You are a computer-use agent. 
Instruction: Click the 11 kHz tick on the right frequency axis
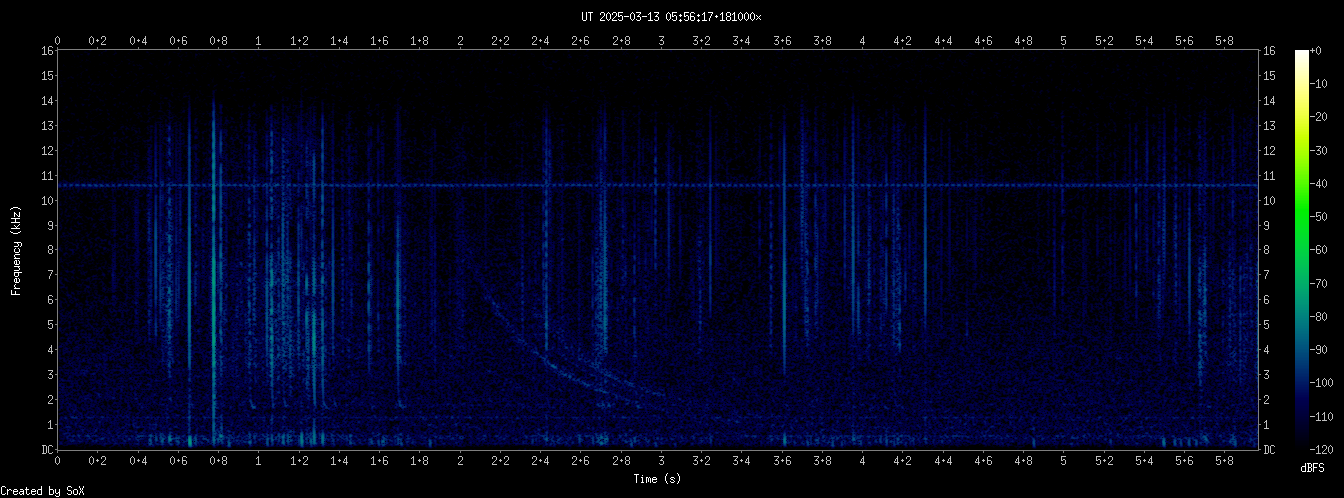1268,176
